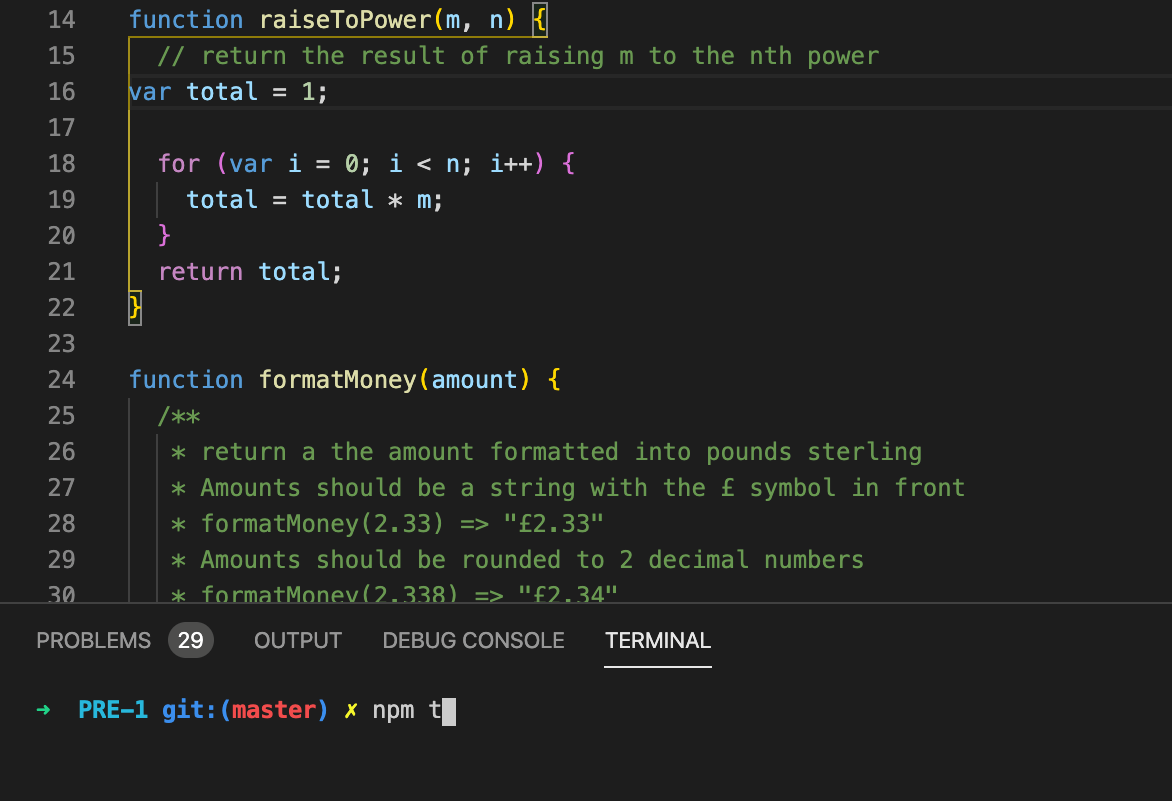Click the string "£2.33" on line 28

point(554,523)
